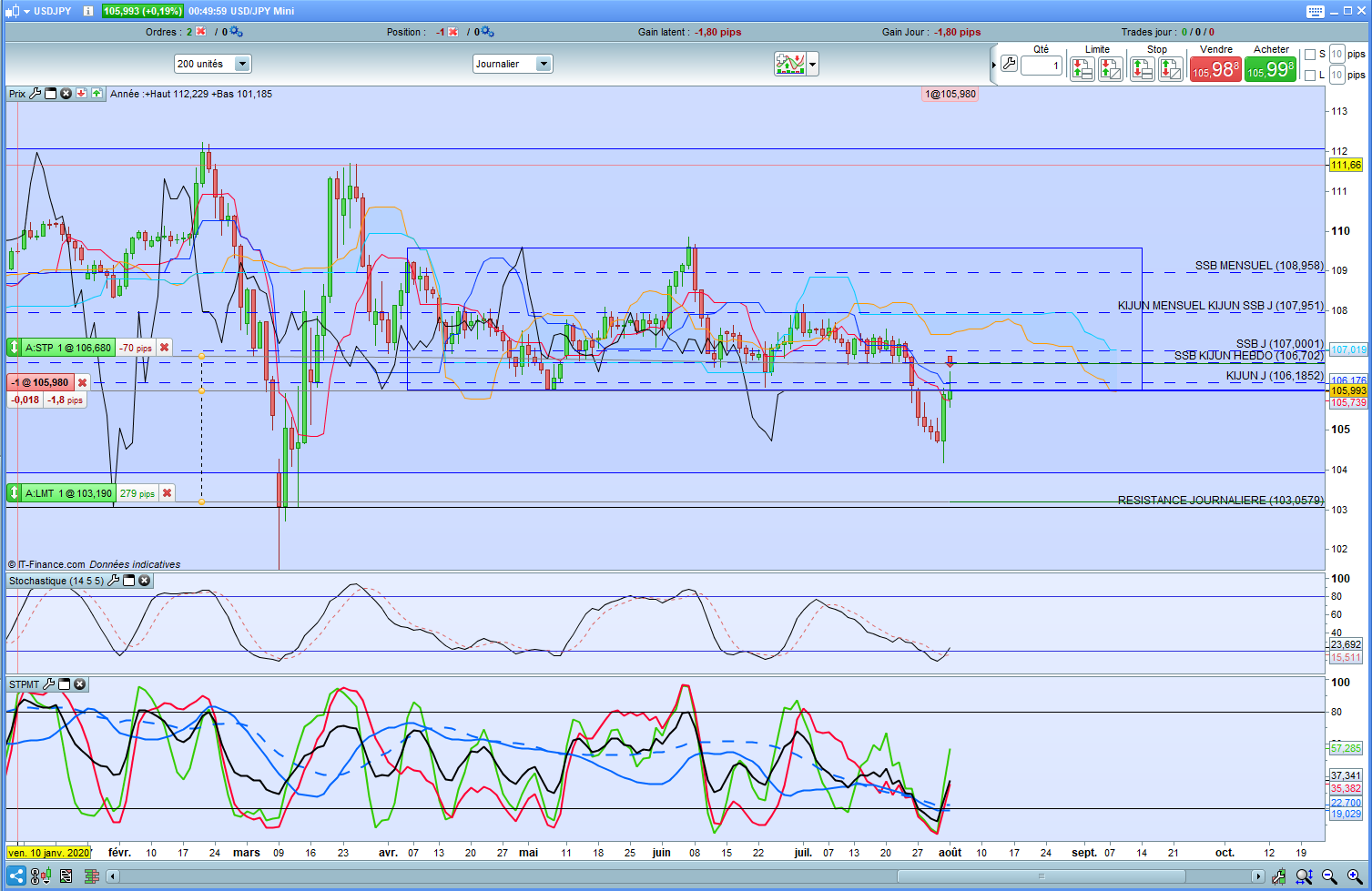Enable the L limit checkbox
1372x891 pixels.
point(1310,76)
